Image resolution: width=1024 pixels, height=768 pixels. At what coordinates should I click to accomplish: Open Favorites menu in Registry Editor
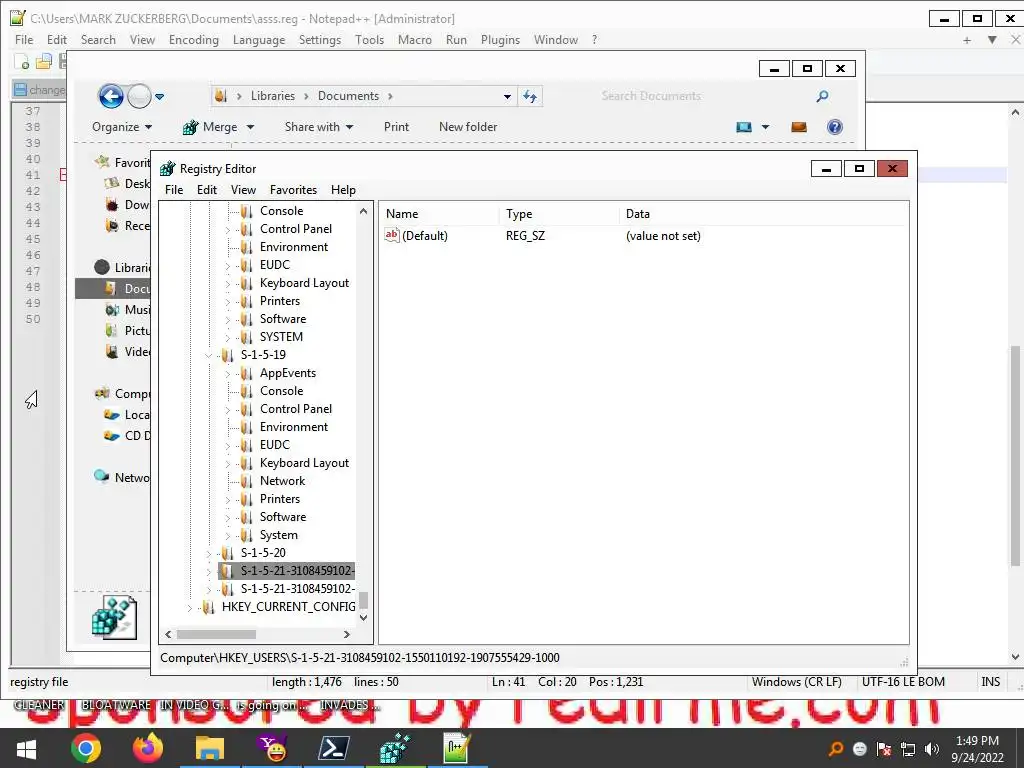(293, 190)
